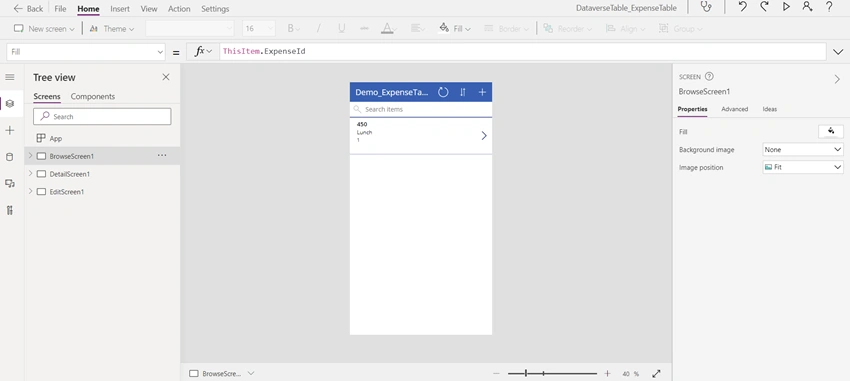Open the Border dropdown
The image size is (850, 381).
click(x=506, y=29)
